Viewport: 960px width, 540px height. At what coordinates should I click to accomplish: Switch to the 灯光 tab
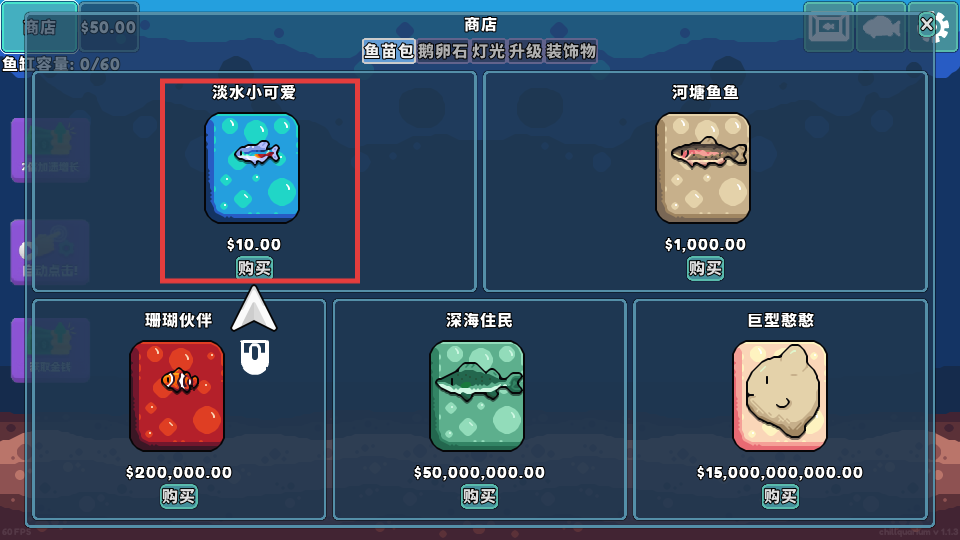coord(488,51)
